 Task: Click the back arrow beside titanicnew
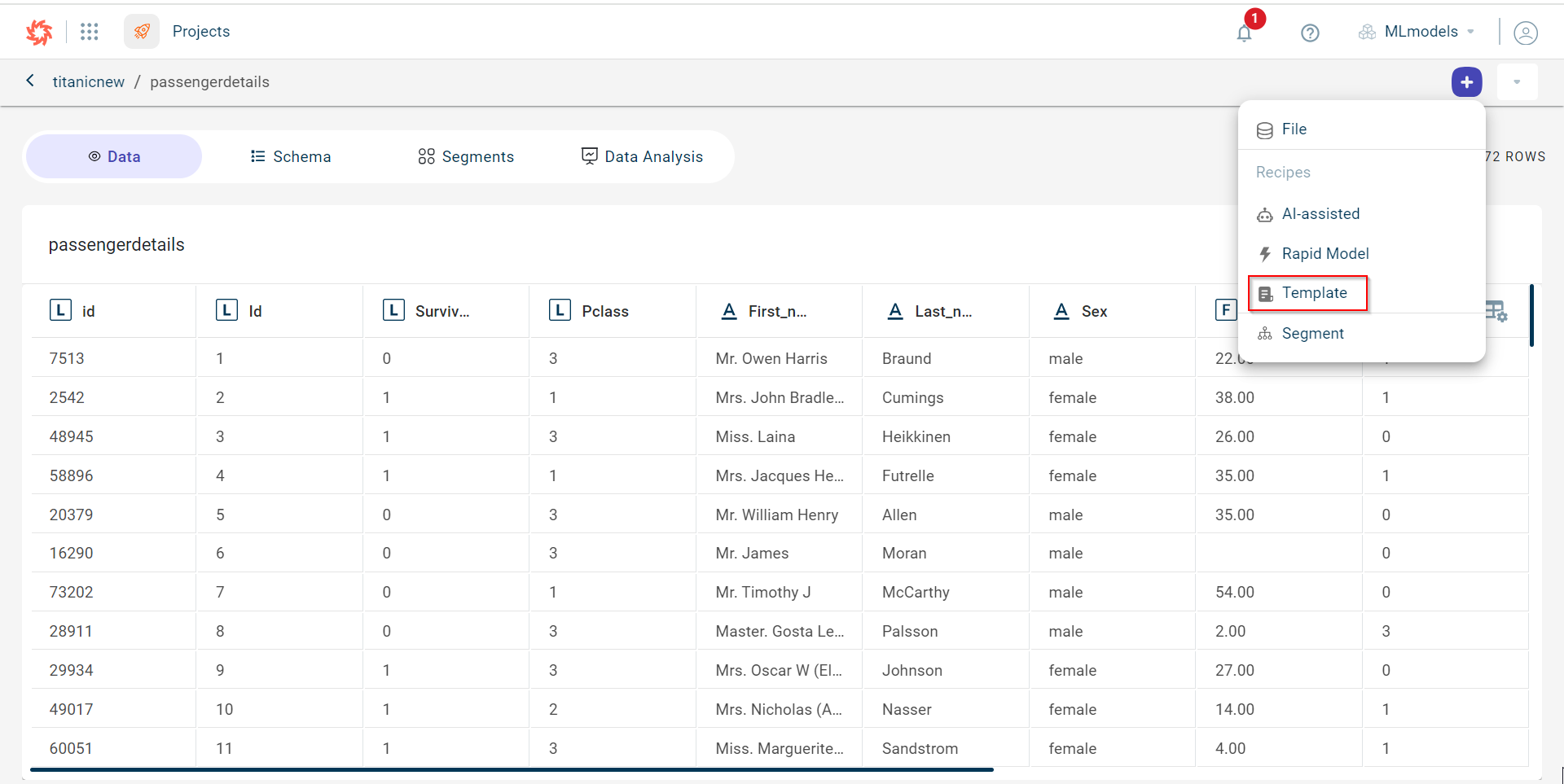30,81
